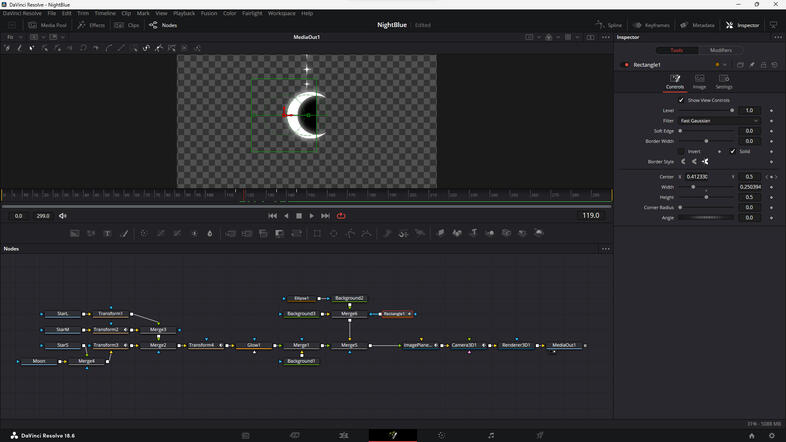786x442 pixels.
Task: Adjust the Border Width slider
Action: (706, 141)
